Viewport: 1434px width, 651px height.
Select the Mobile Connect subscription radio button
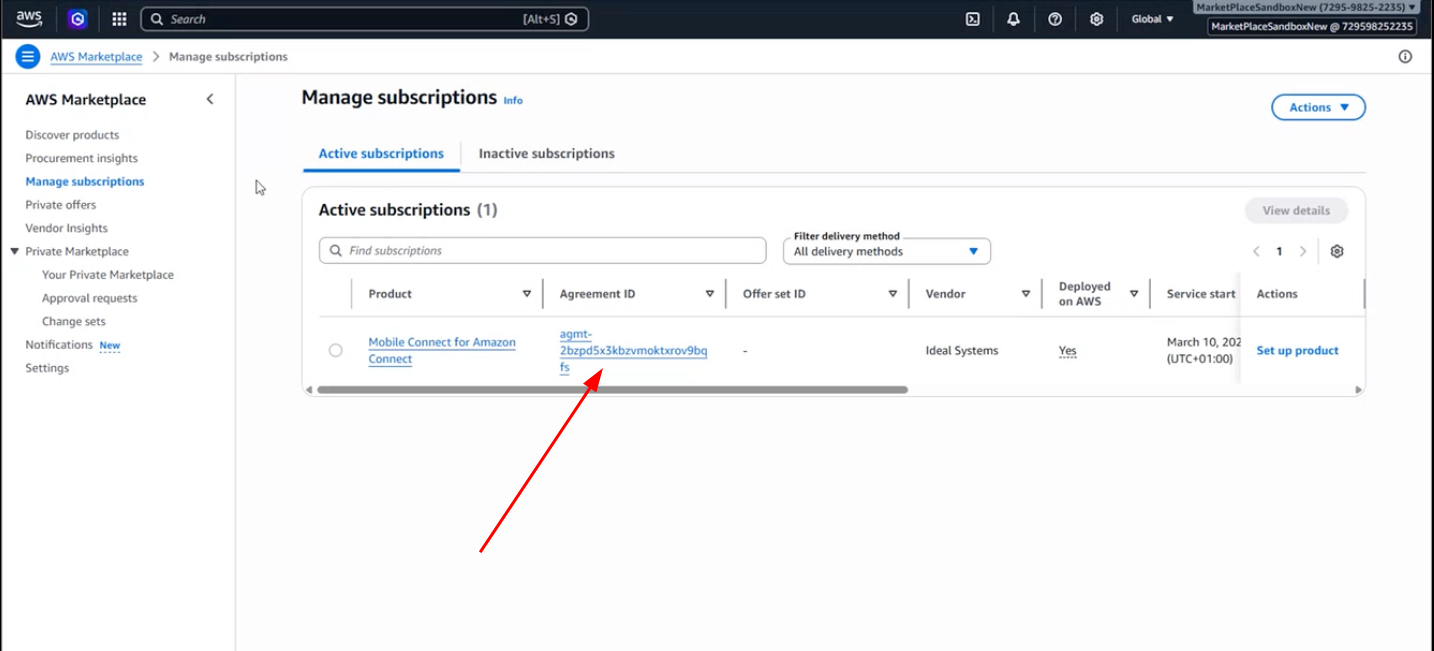335,351
